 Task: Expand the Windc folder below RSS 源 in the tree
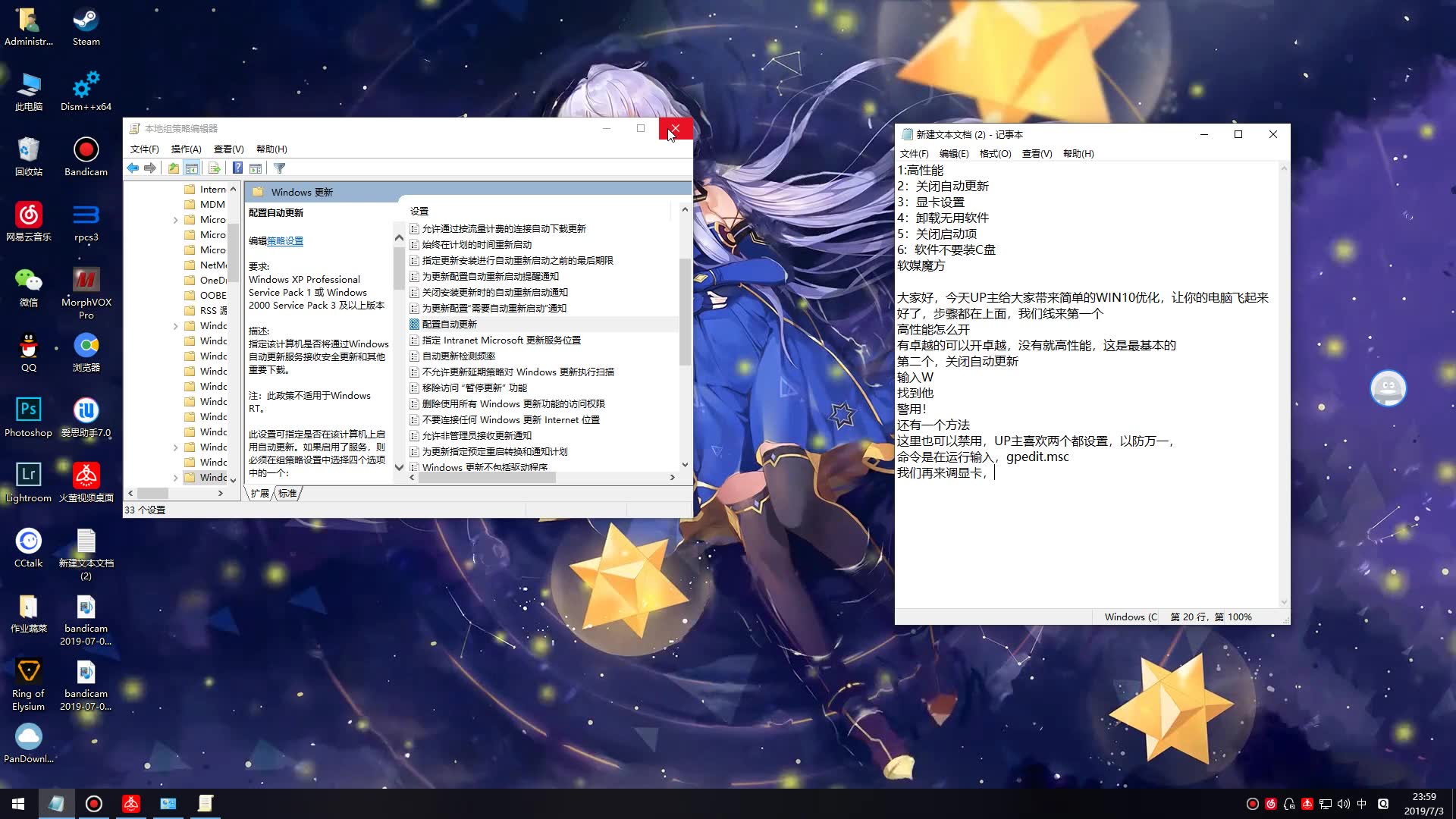coord(176,326)
